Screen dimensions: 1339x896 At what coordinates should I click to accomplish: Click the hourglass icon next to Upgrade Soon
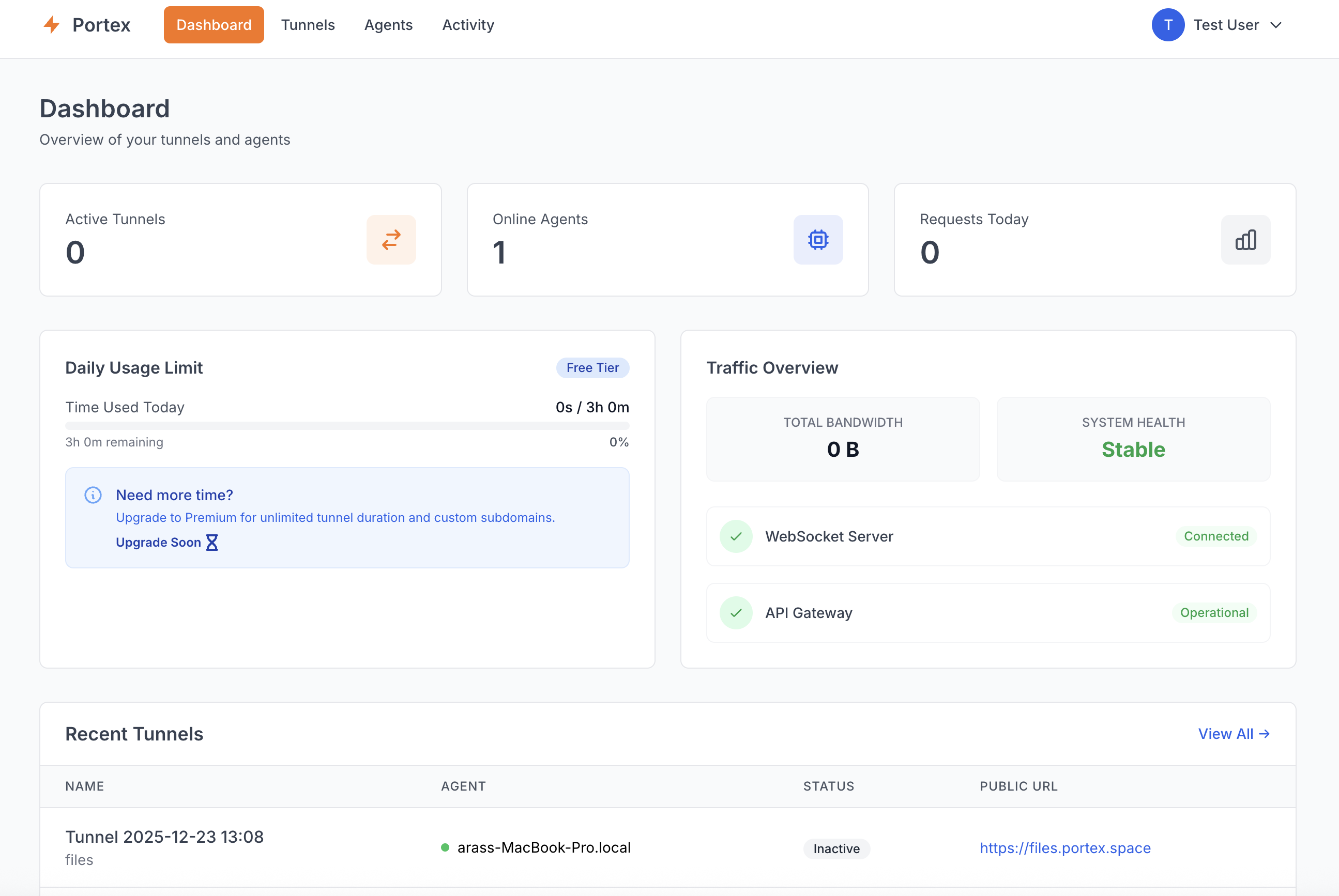[212, 542]
